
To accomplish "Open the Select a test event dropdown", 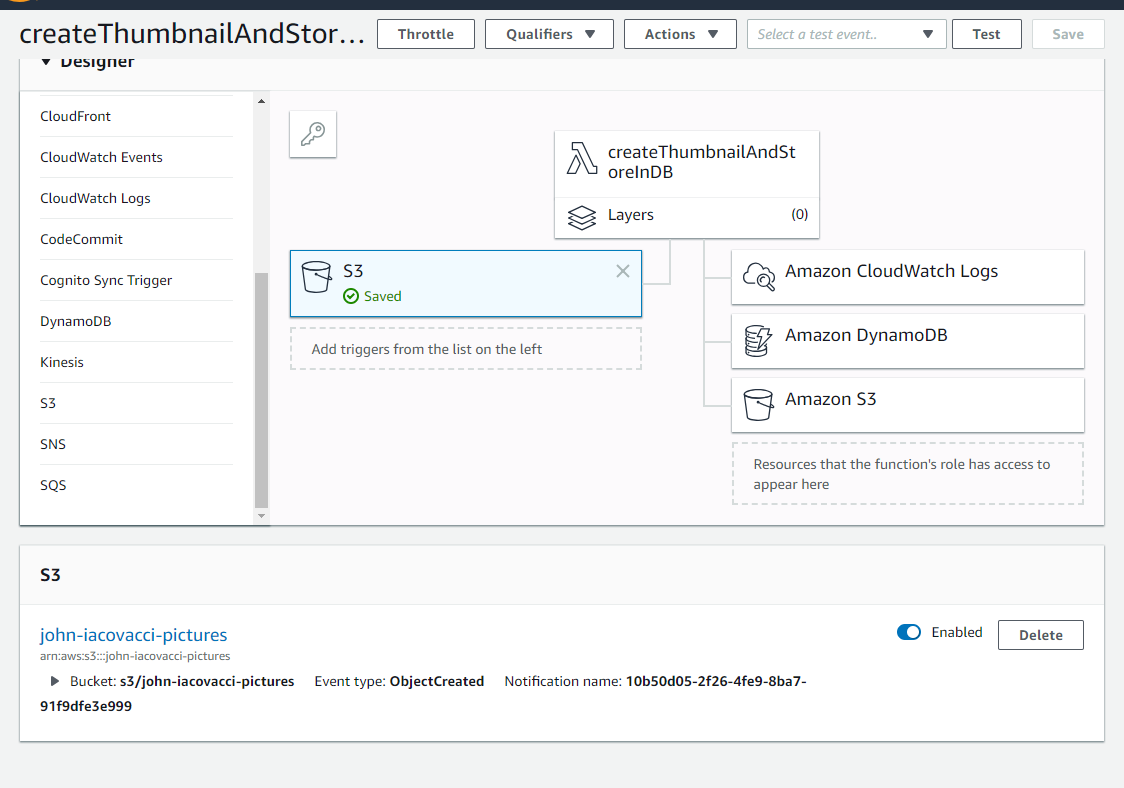I will 847,34.
